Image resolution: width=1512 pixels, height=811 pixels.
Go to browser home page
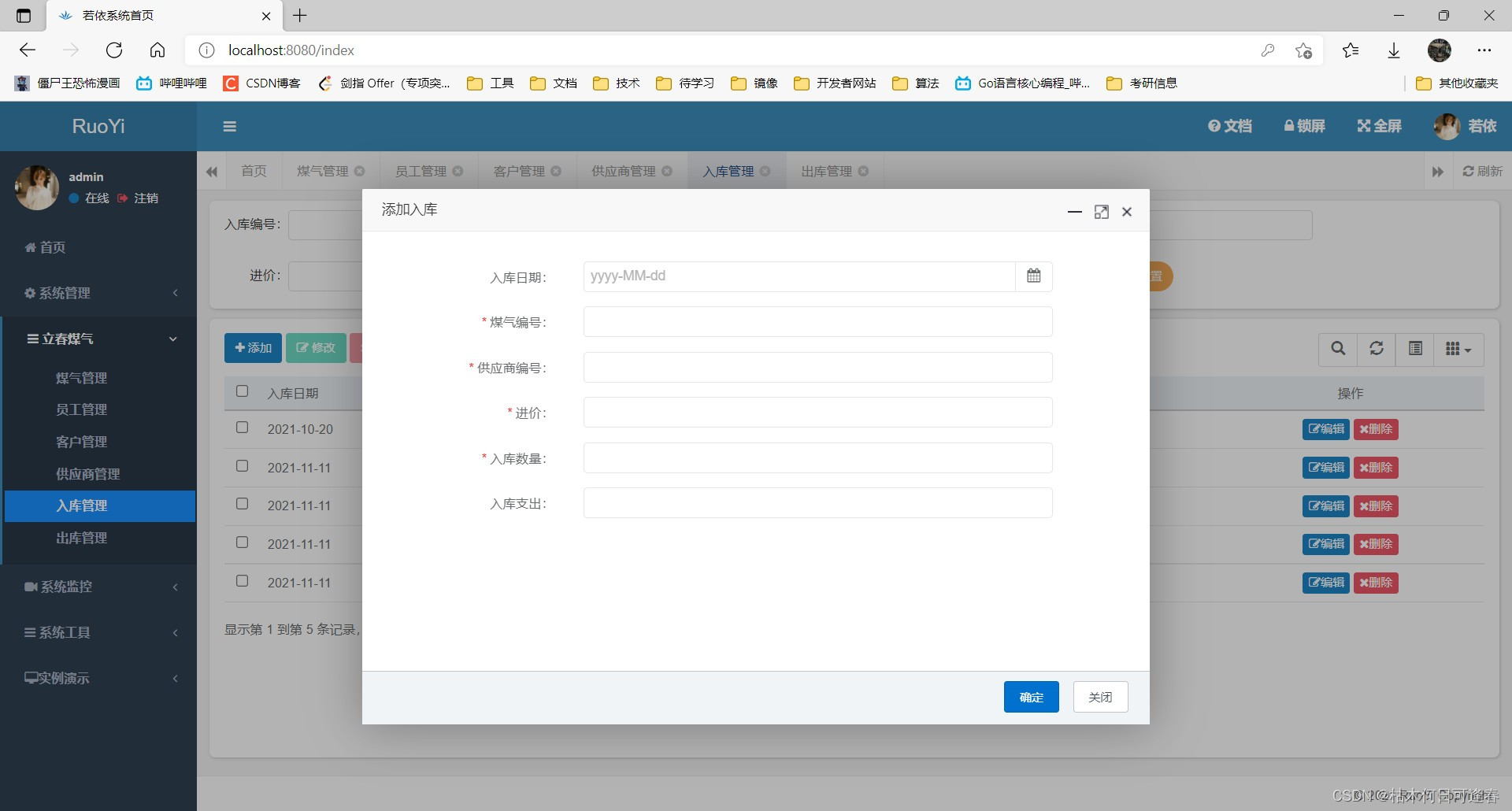[157, 50]
